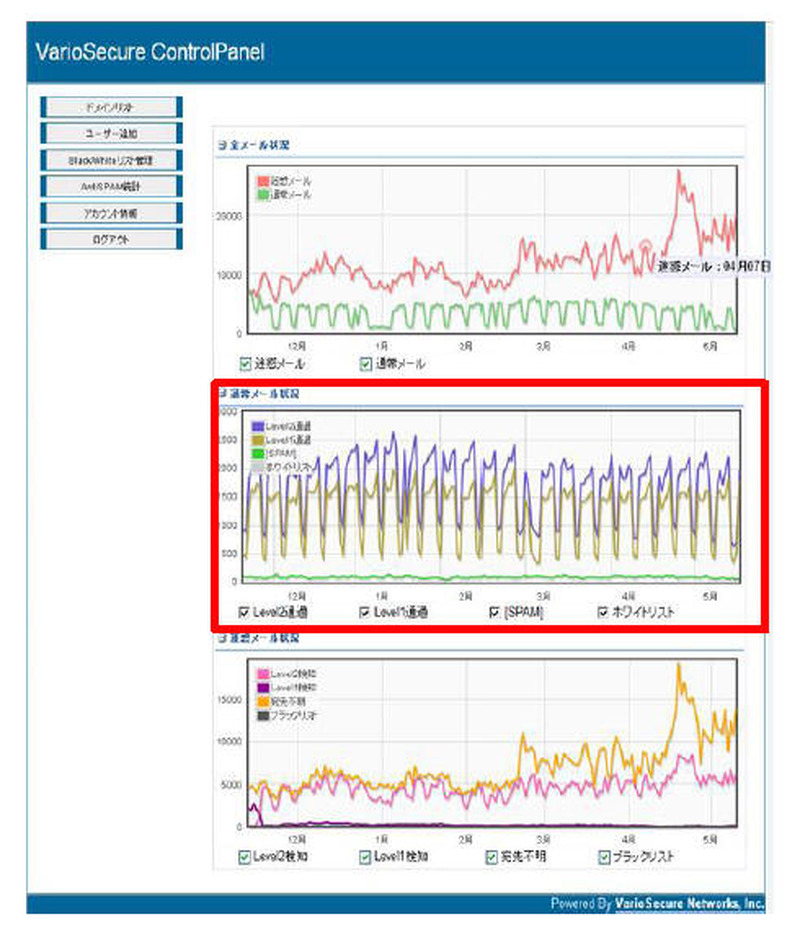Disable the Level2通過 series checkbox
This screenshot has height=945, width=800.
coord(246,612)
